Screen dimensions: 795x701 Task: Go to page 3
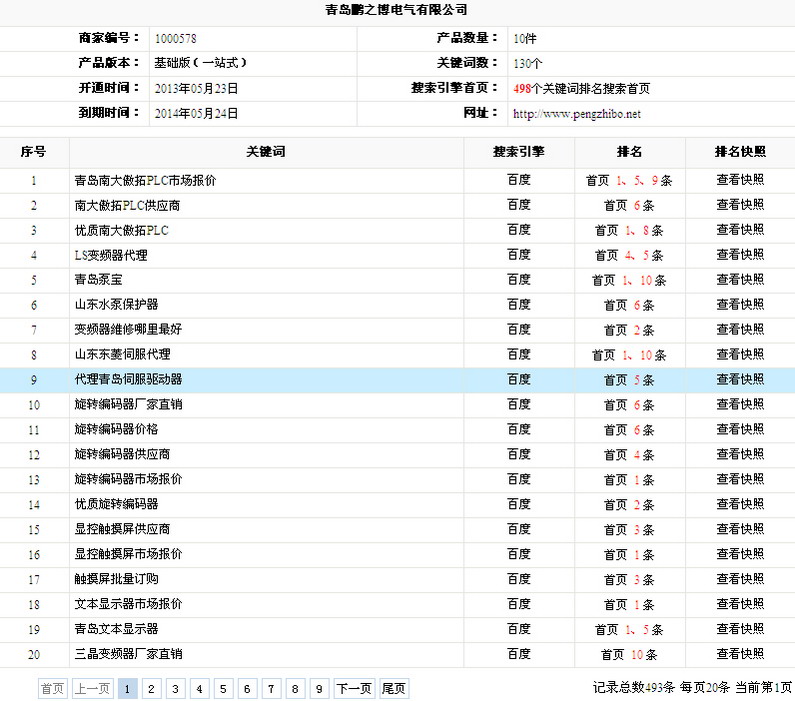(x=175, y=688)
